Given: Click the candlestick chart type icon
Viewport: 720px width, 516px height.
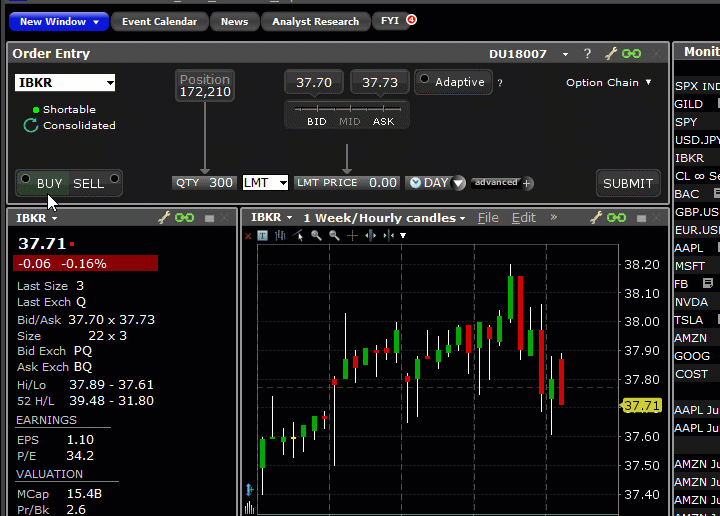Looking at the screenshot, I should coord(281,236).
